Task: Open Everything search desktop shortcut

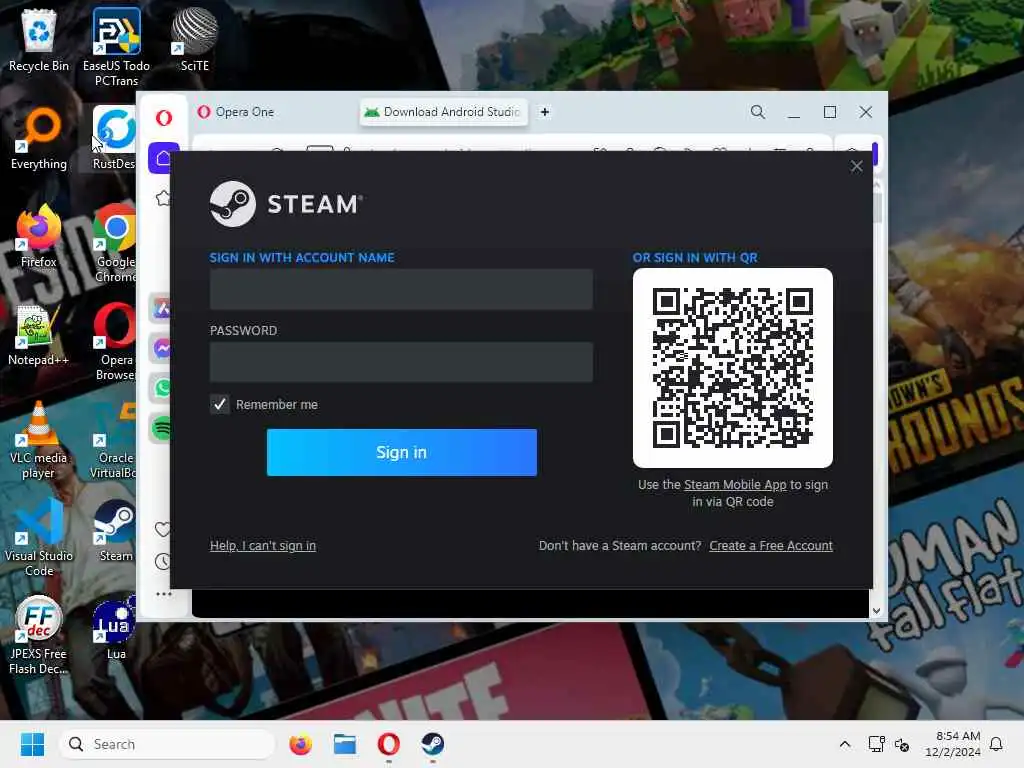Action: 39,138
